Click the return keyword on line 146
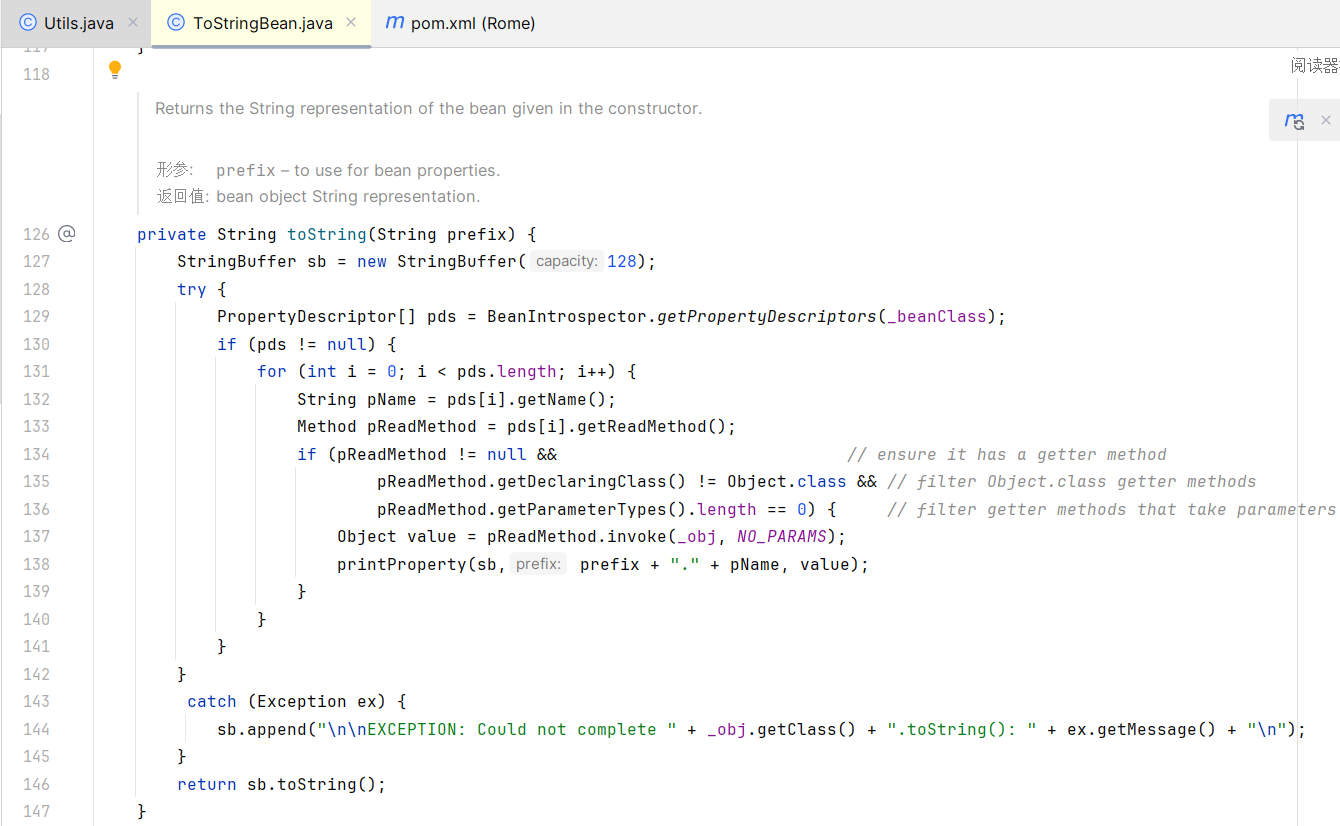 pos(207,784)
